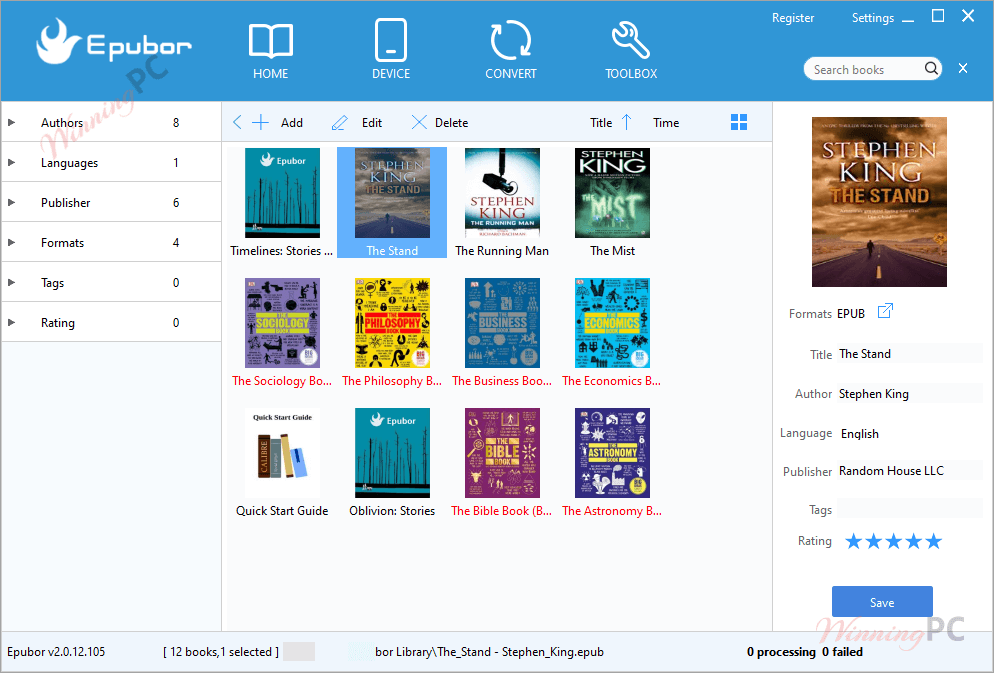The image size is (994, 673).
Task: Open Settings
Action: click(x=872, y=18)
